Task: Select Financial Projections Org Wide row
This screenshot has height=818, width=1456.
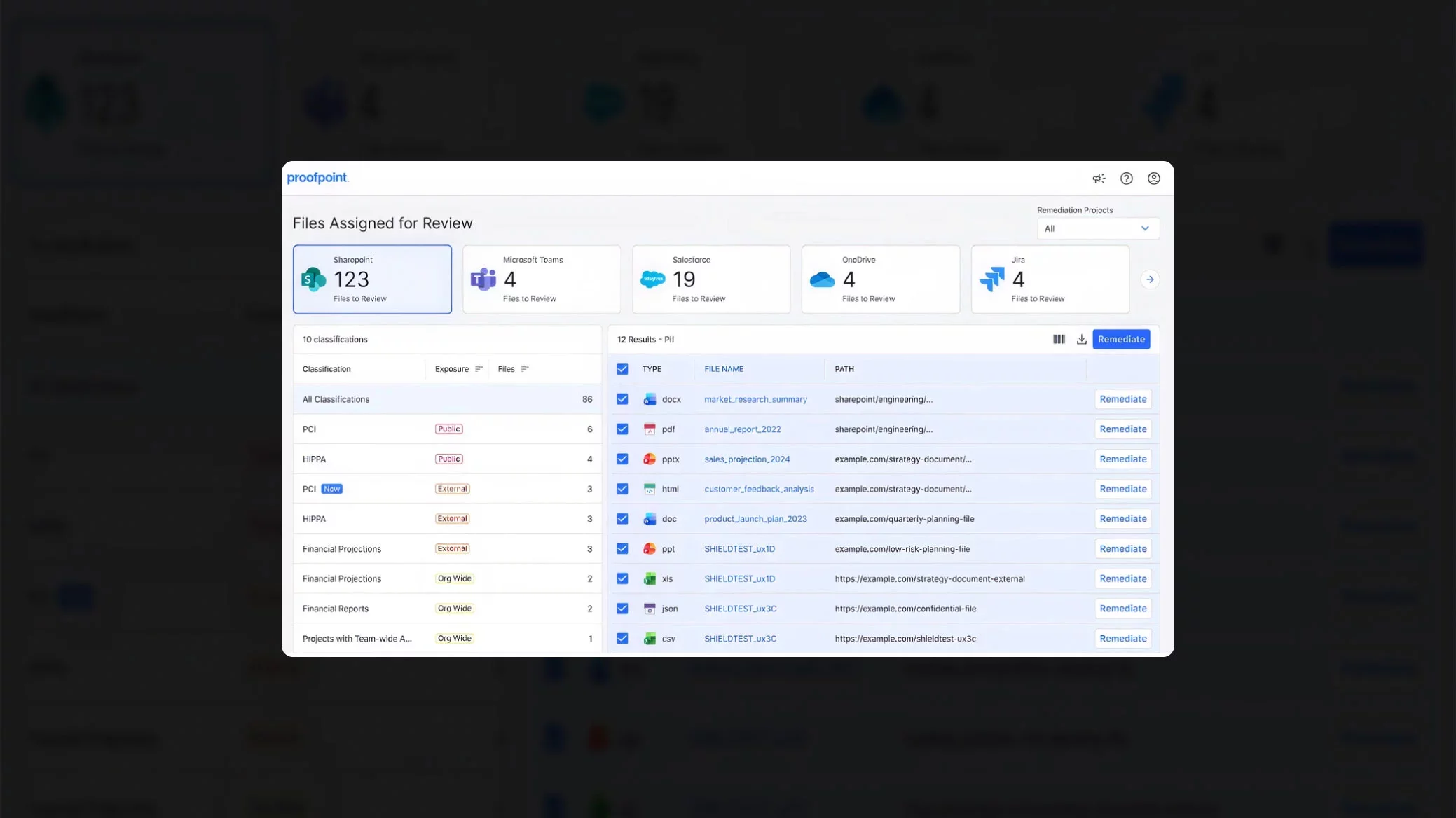Action: tap(447, 578)
